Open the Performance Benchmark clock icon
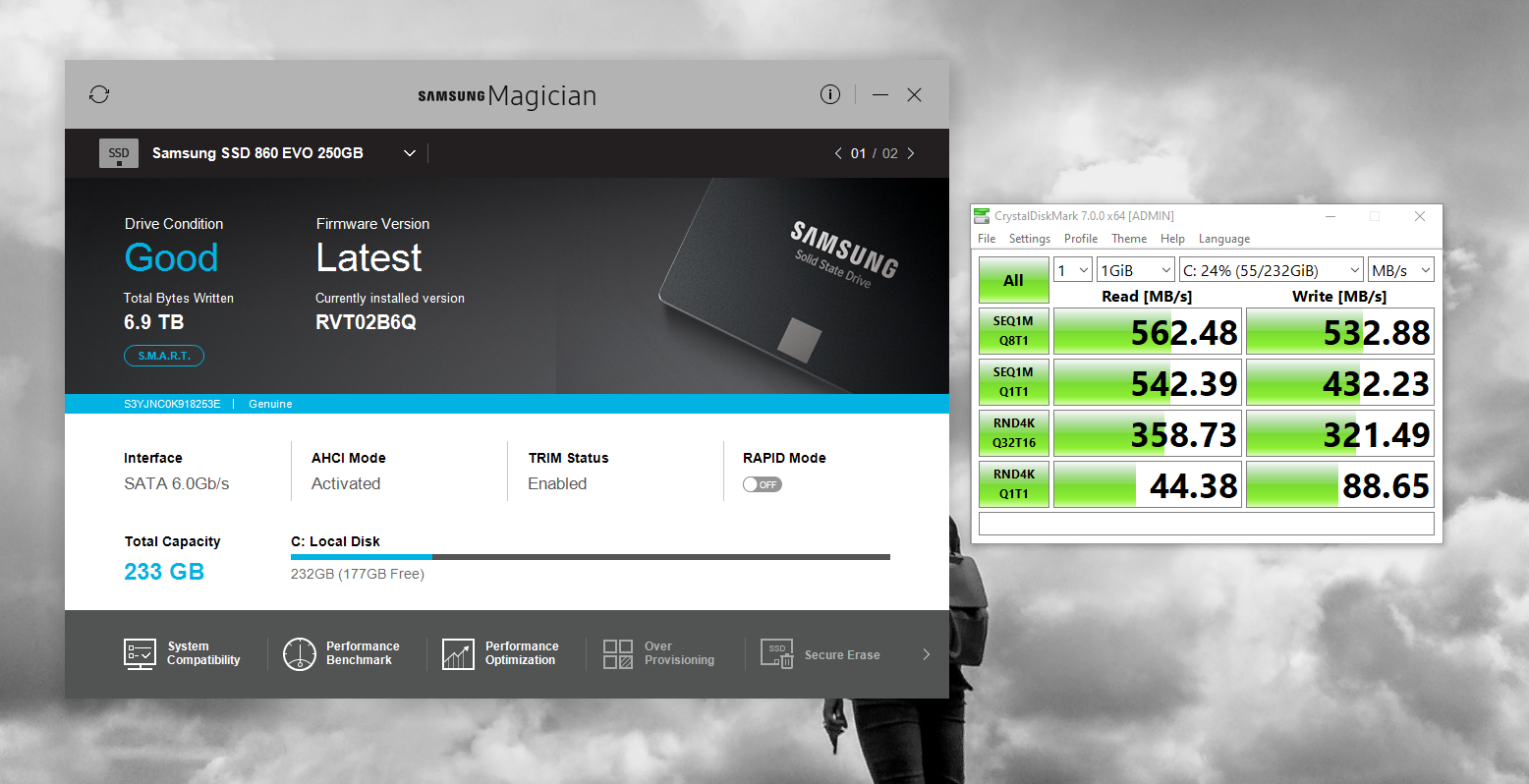The width and height of the screenshot is (1529, 784). click(299, 653)
